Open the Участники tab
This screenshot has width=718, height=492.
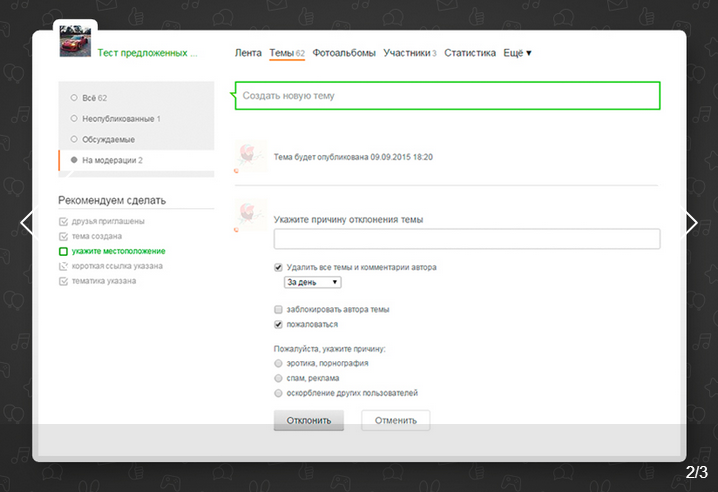point(410,53)
